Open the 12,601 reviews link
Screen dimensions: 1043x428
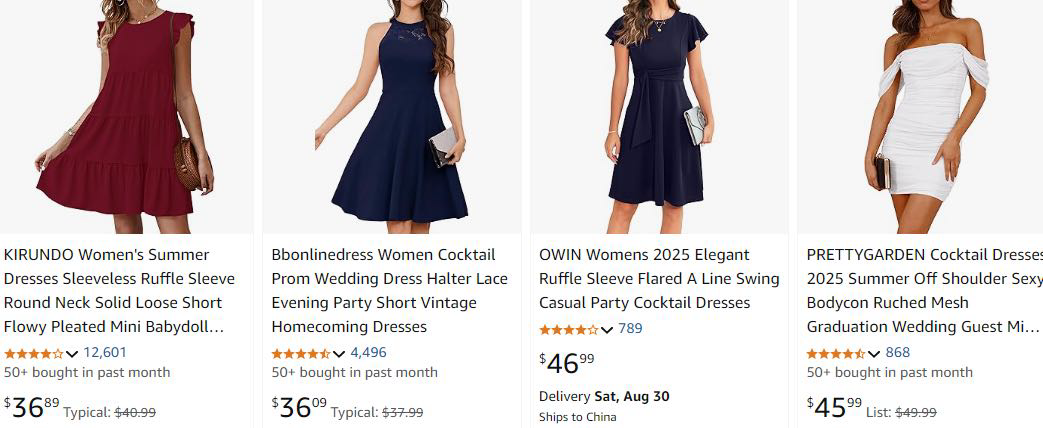pyautogui.click(x=105, y=352)
